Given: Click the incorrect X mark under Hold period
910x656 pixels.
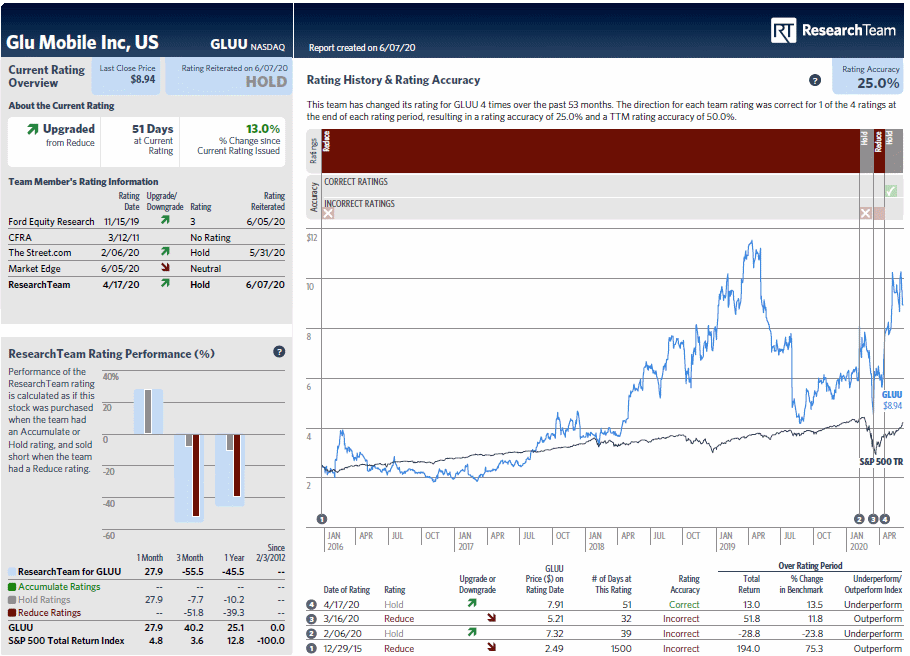Looking at the screenshot, I should tap(865, 214).
